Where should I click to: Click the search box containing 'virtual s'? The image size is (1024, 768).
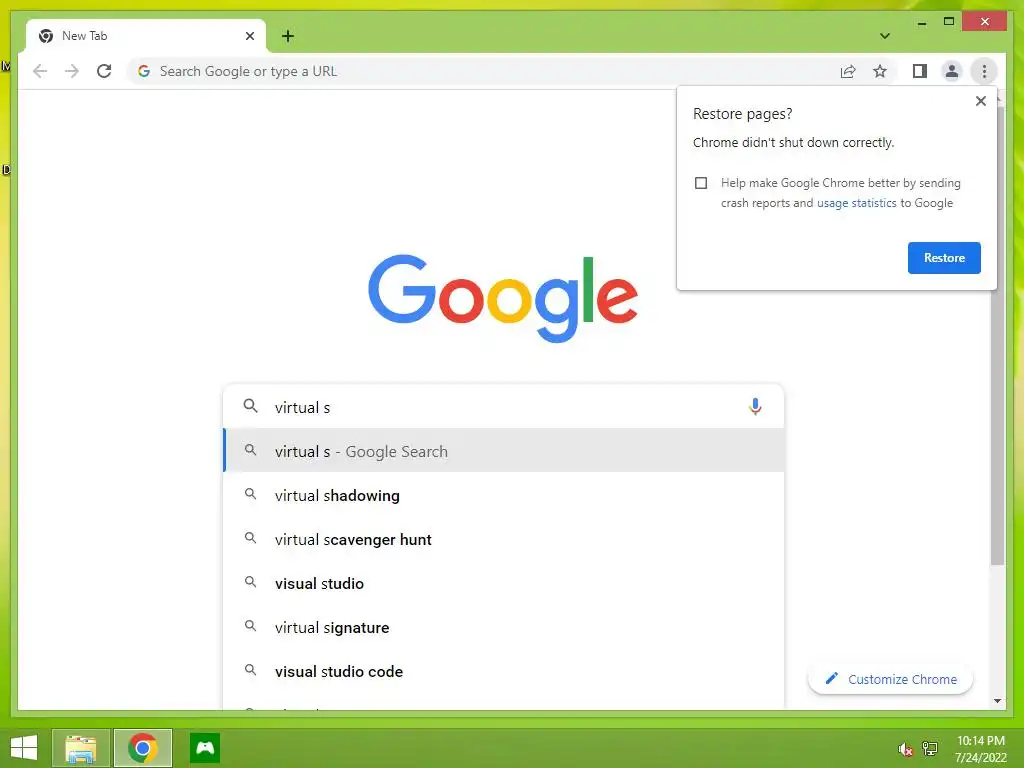503,407
